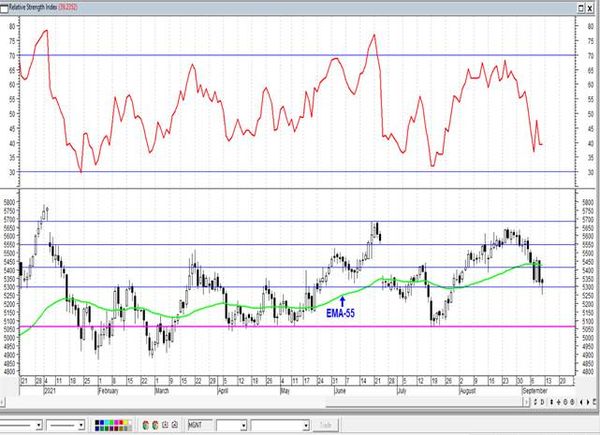Expand the wide dropdown near the grayed button
This screenshot has height=435, width=600.
(307, 425)
